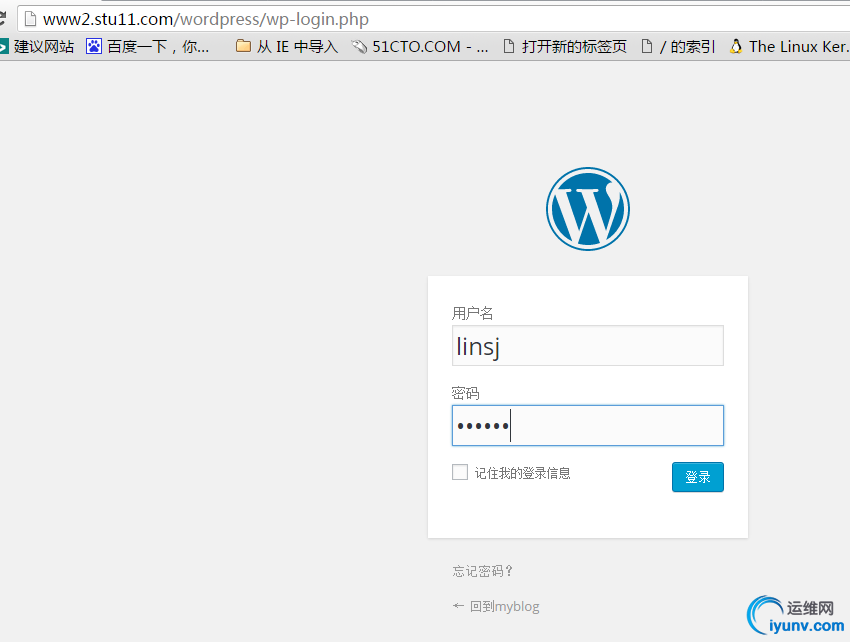The height and width of the screenshot is (642, 850).
Task: Open the 从 IE 中导入 bookmark folder
Action: click(x=287, y=47)
